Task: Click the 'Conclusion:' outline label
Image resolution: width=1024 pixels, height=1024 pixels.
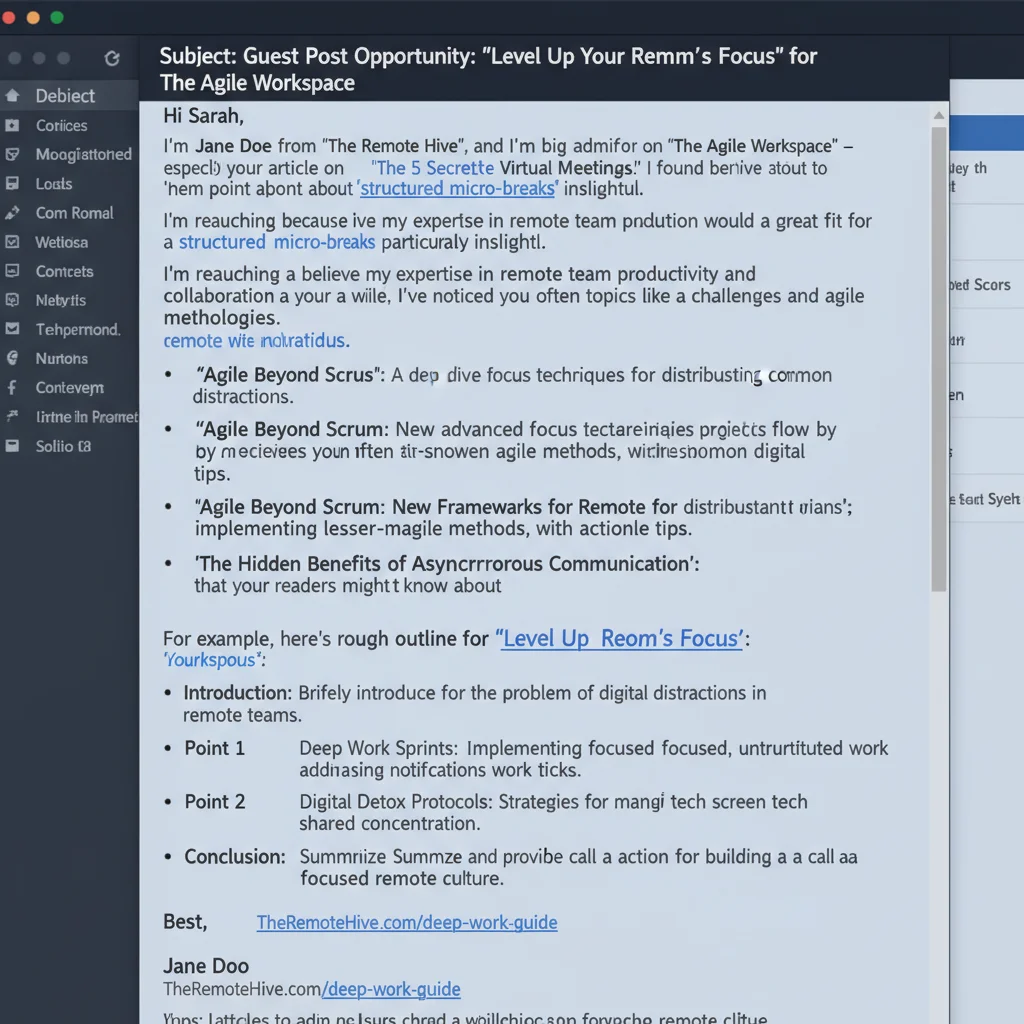Action: coord(234,856)
